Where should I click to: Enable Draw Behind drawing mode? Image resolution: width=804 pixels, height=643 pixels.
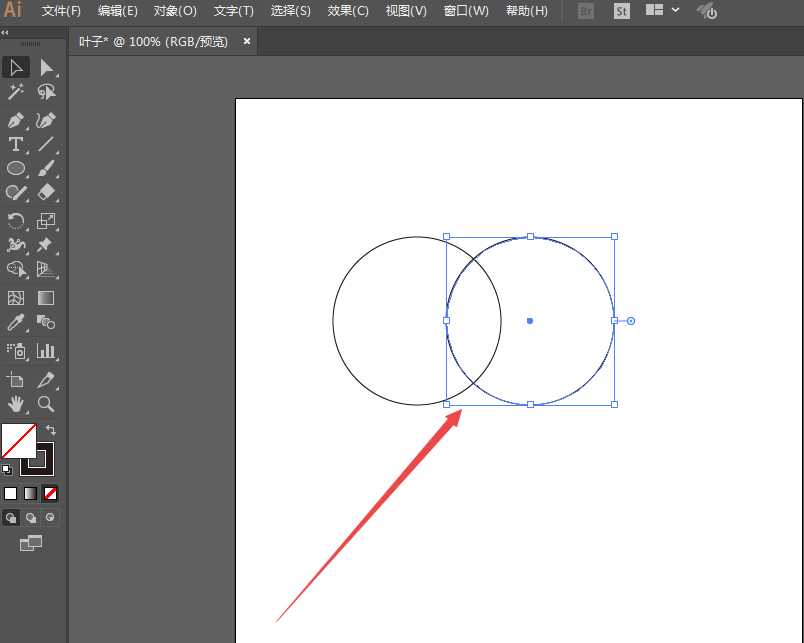30,517
